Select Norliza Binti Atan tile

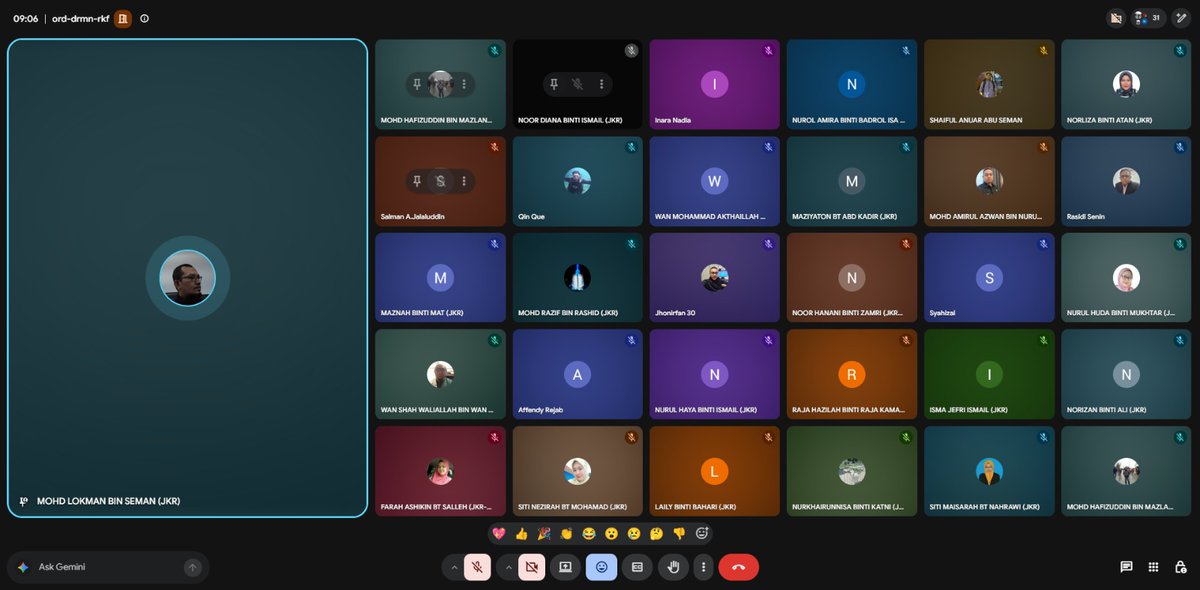(1126, 84)
